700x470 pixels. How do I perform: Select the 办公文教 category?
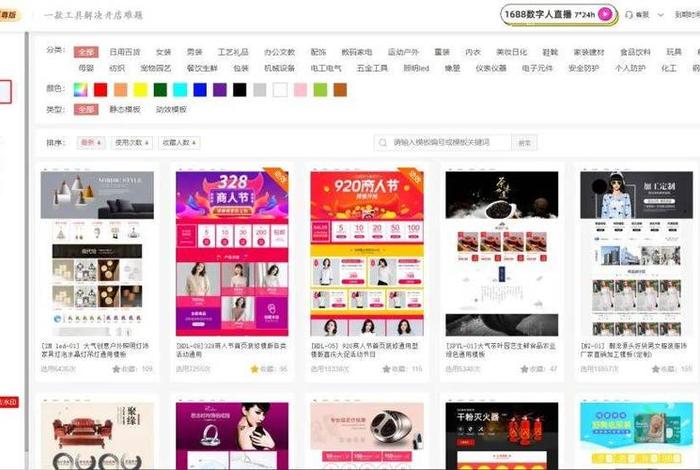click(x=279, y=52)
